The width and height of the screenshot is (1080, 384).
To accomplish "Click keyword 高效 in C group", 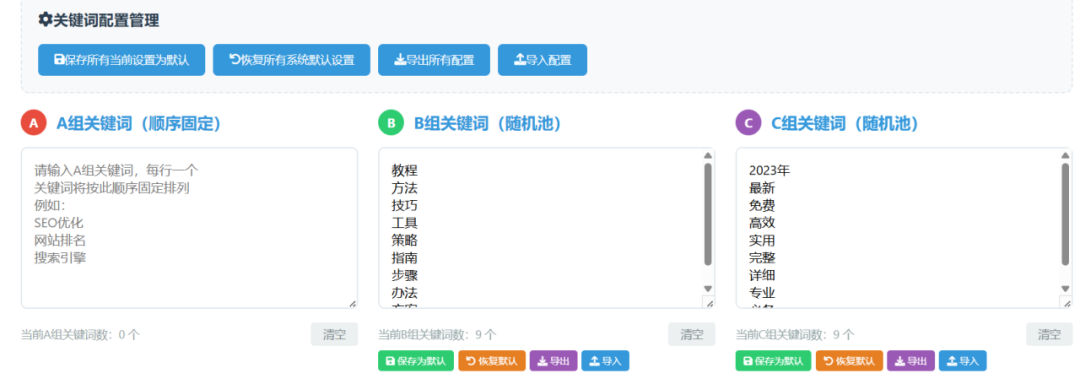I will [x=762, y=223].
